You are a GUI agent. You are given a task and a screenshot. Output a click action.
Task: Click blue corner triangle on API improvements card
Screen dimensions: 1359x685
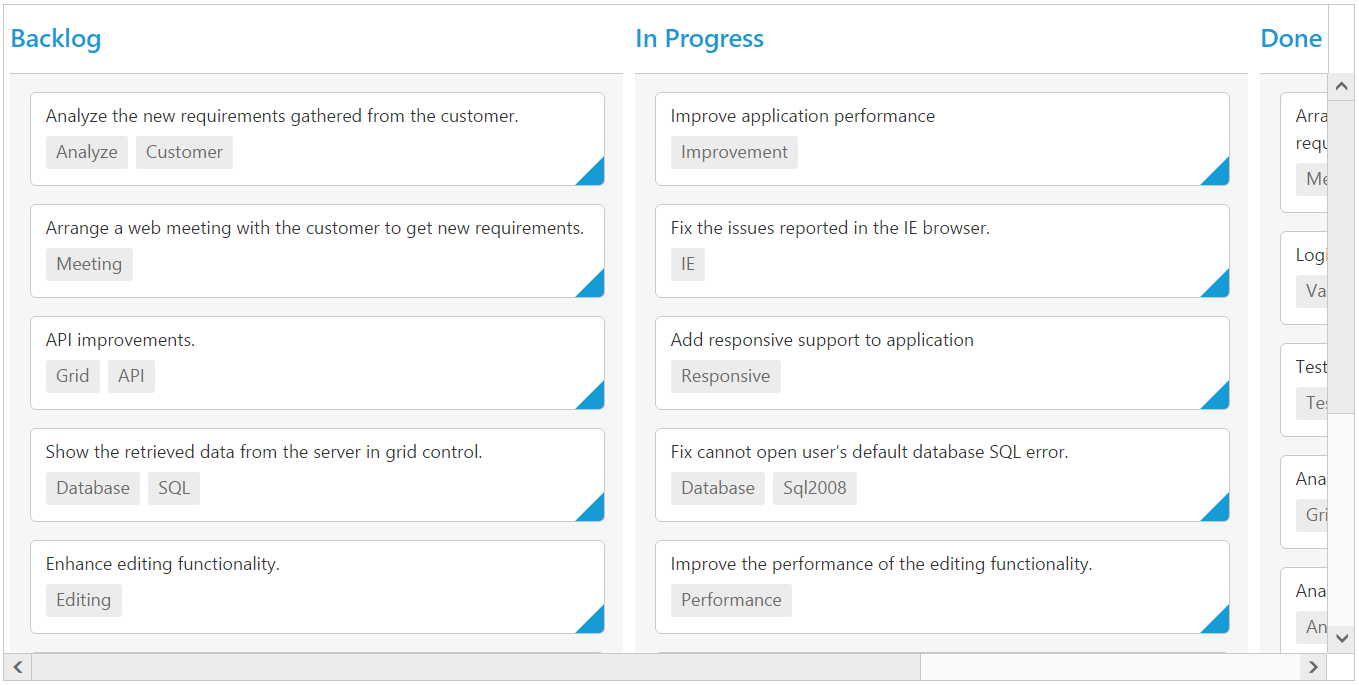594,399
